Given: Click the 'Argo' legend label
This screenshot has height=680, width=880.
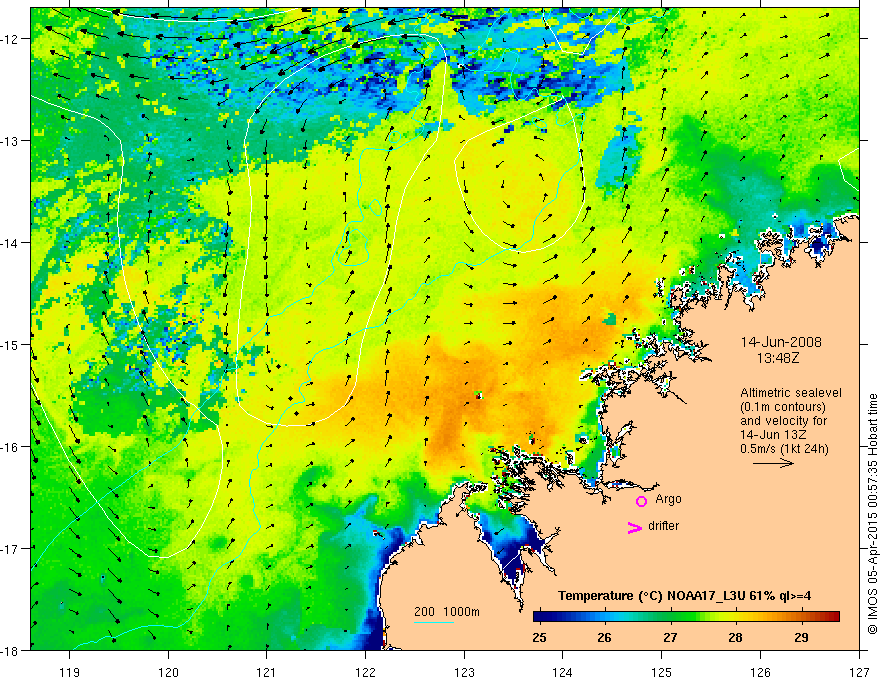Looking at the screenshot, I should [x=668, y=499].
